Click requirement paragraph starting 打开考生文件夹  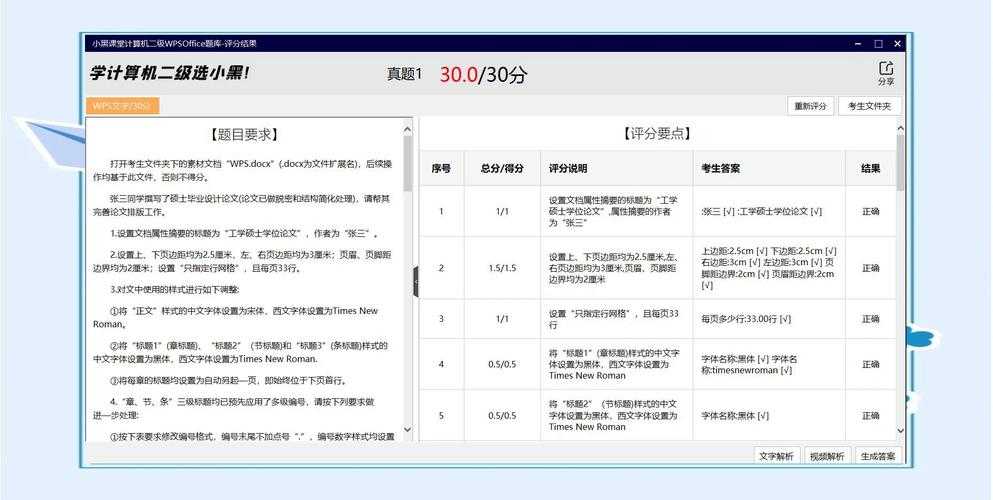click(242, 169)
